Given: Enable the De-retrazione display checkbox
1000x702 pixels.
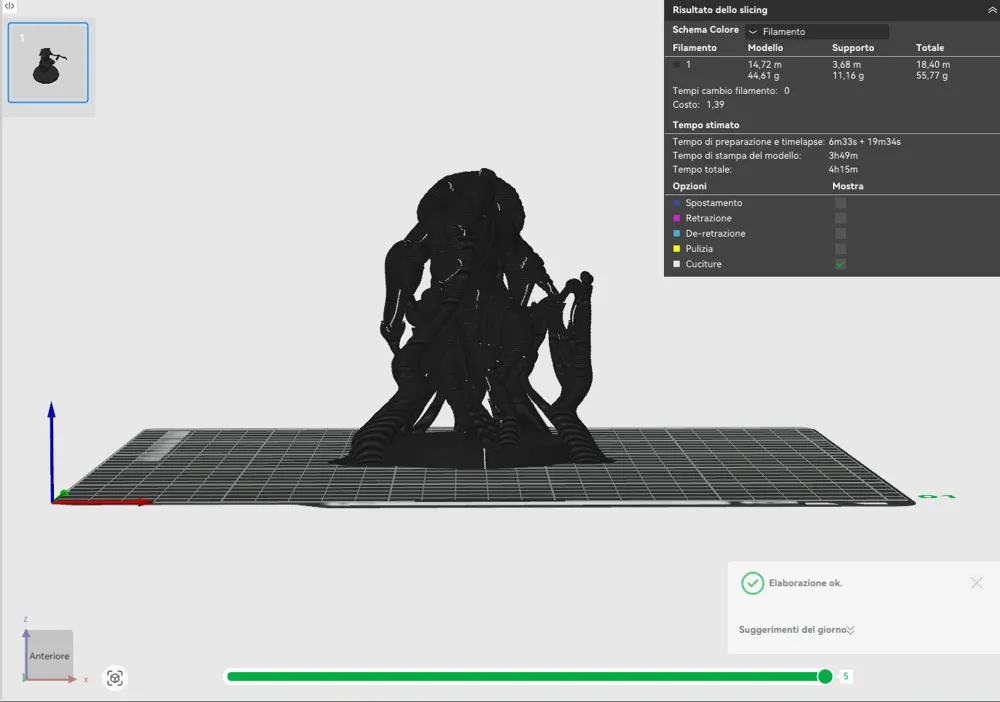Looking at the screenshot, I should point(841,233).
